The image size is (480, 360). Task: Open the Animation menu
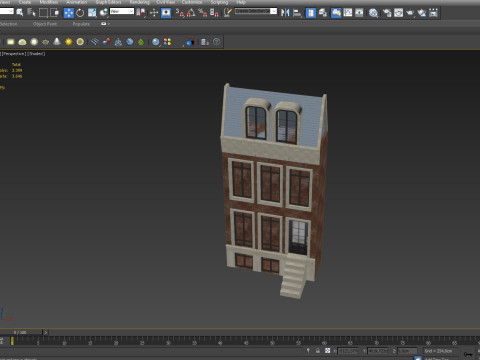(x=77, y=2)
